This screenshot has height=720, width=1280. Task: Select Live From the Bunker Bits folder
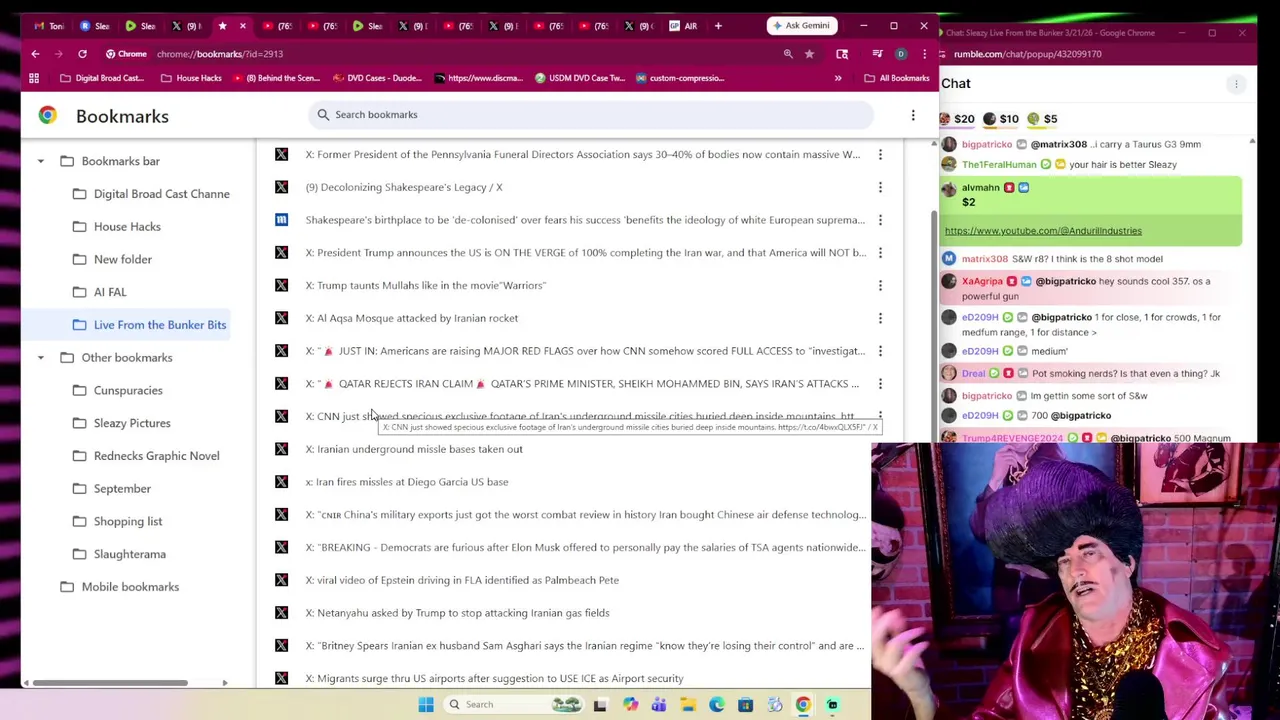[x=150, y=325]
